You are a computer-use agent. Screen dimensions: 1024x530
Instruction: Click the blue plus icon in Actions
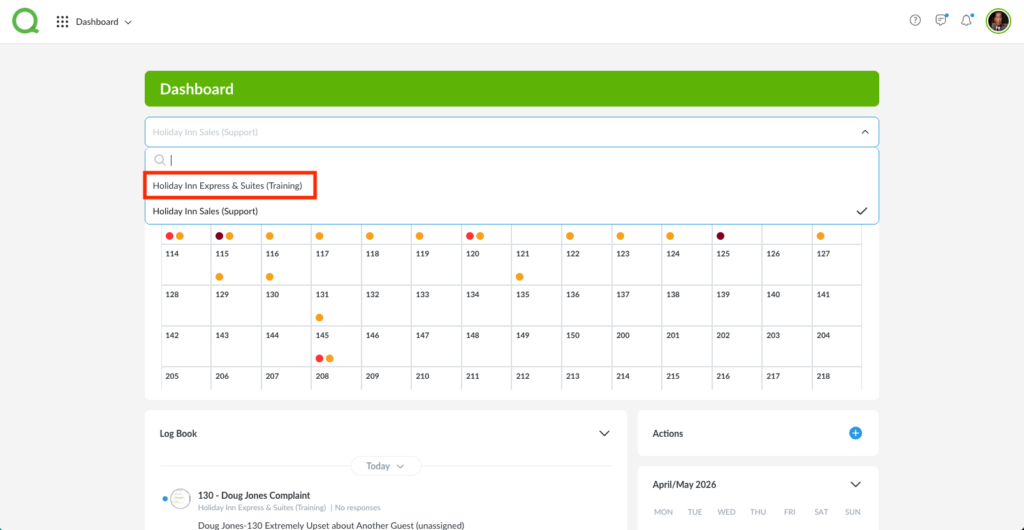855,433
